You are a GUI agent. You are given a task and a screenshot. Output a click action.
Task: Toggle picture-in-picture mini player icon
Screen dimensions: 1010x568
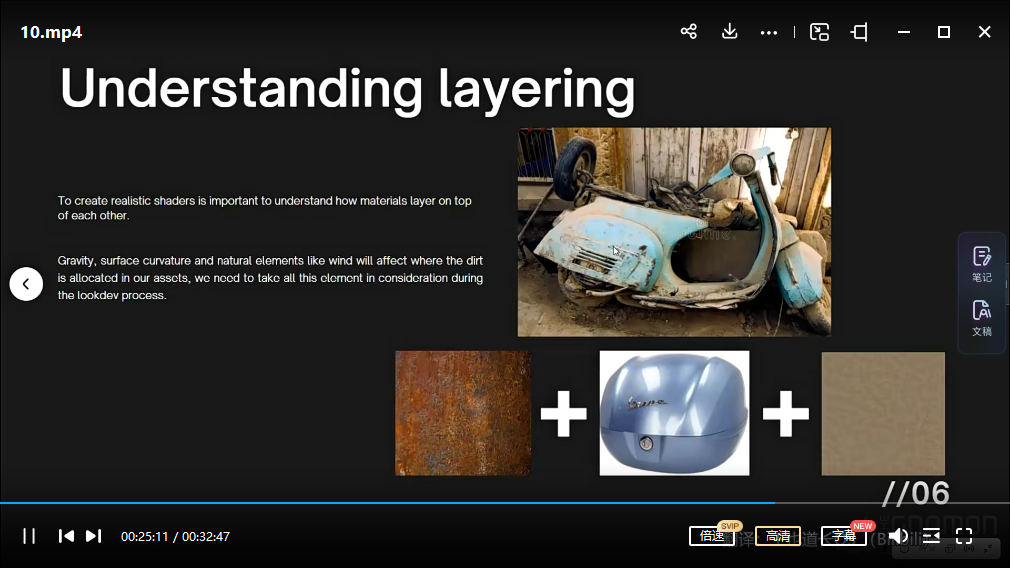[x=819, y=32]
